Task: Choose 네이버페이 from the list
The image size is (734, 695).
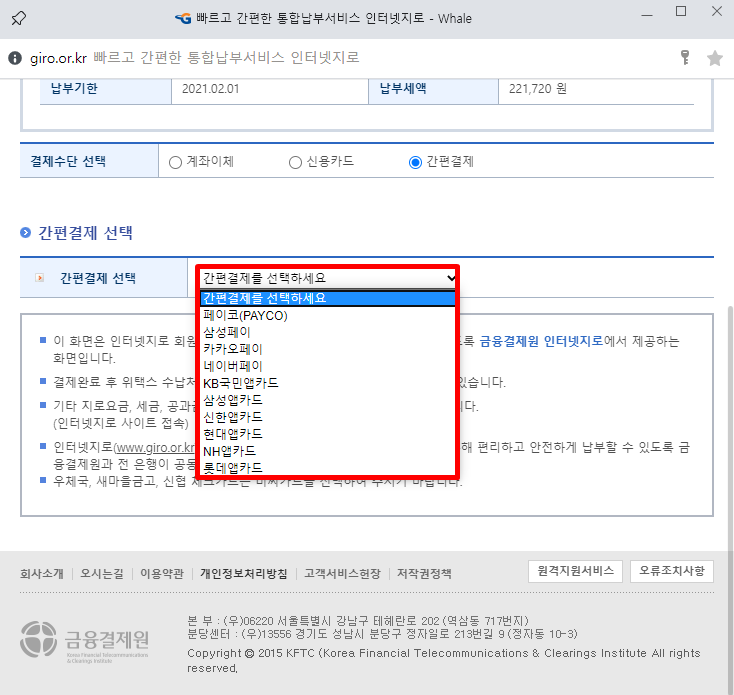Action: pyautogui.click(x=328, y=366)
